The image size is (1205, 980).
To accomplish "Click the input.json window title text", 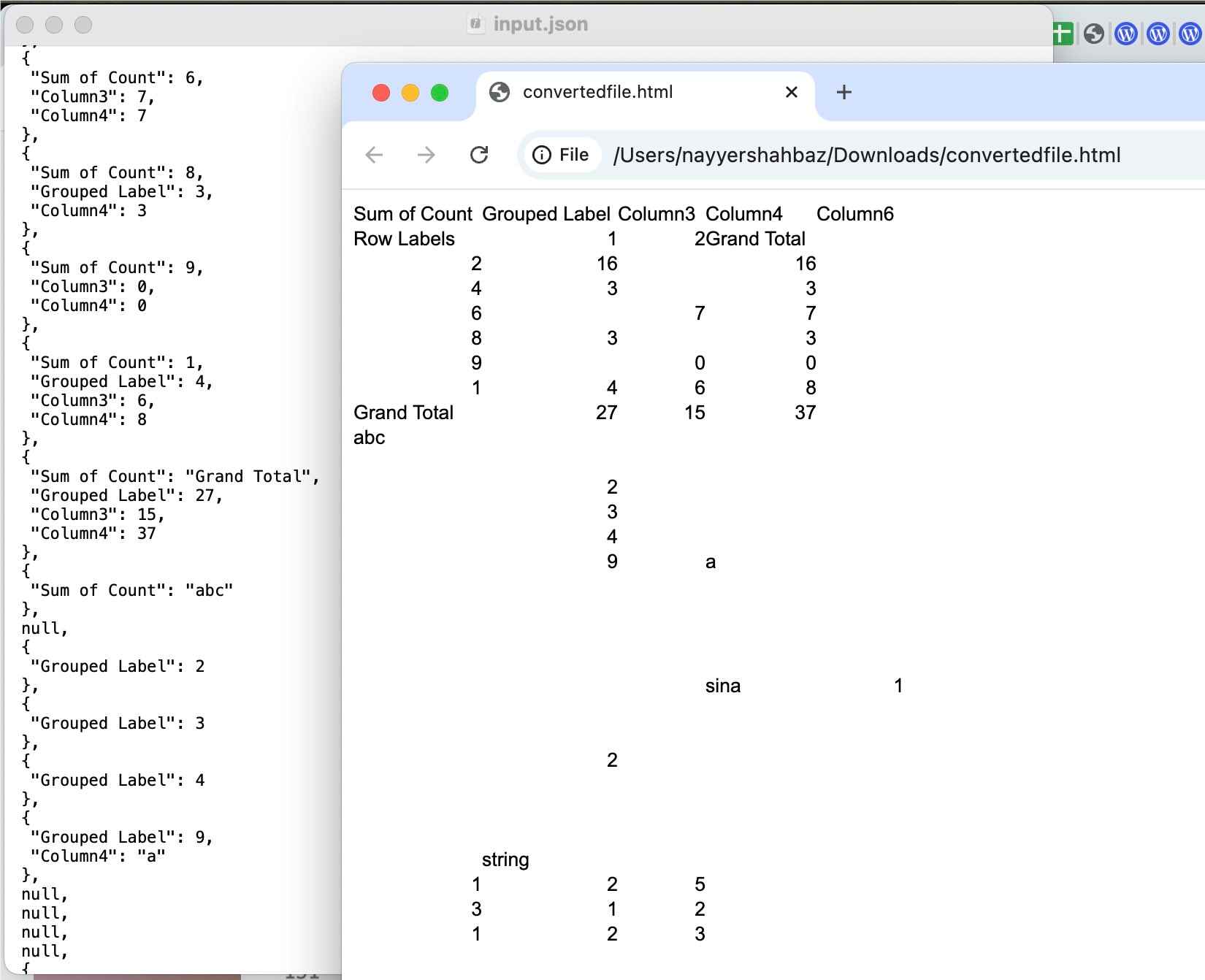I will click(540, 24).
